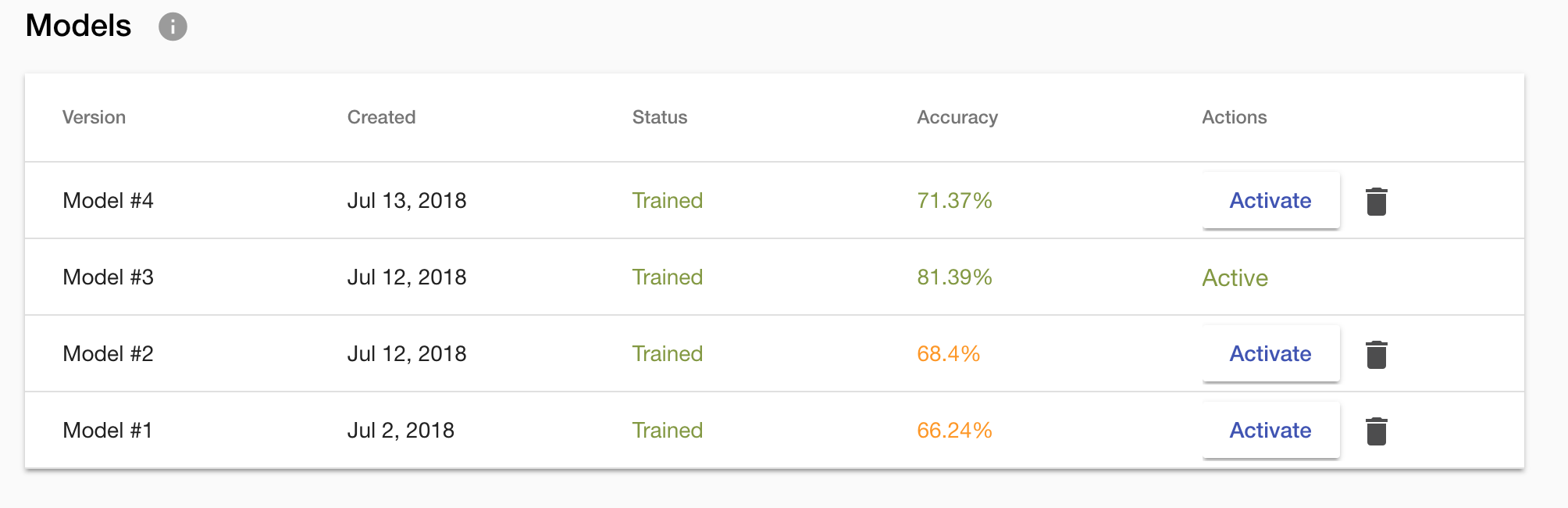The image size is (1568, 508).
Task: Activate Model #2
Action: click(x=1270, y=354)
